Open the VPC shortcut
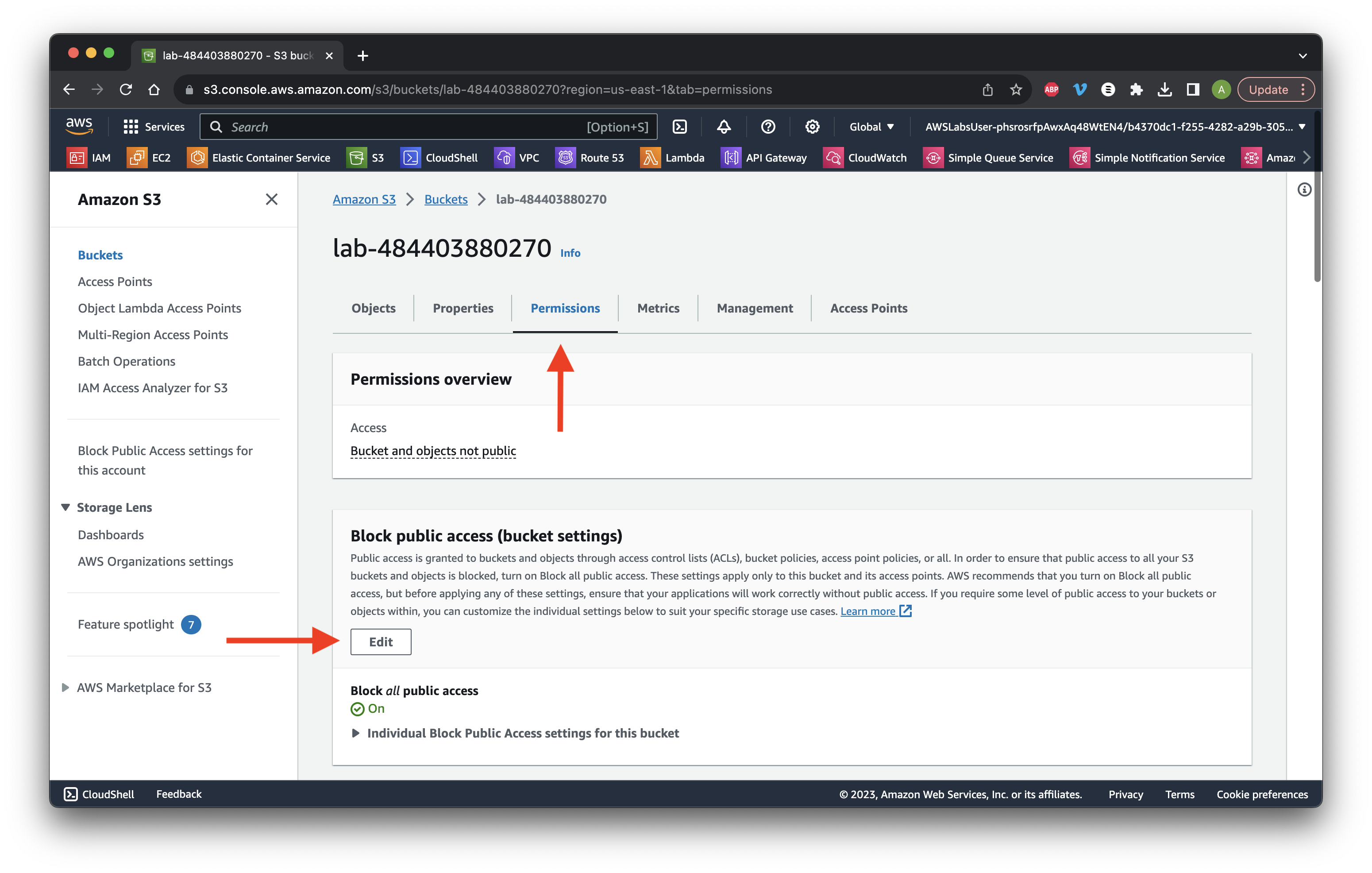The height and width of the screenshot is (873, 1372). pos(516,158)
